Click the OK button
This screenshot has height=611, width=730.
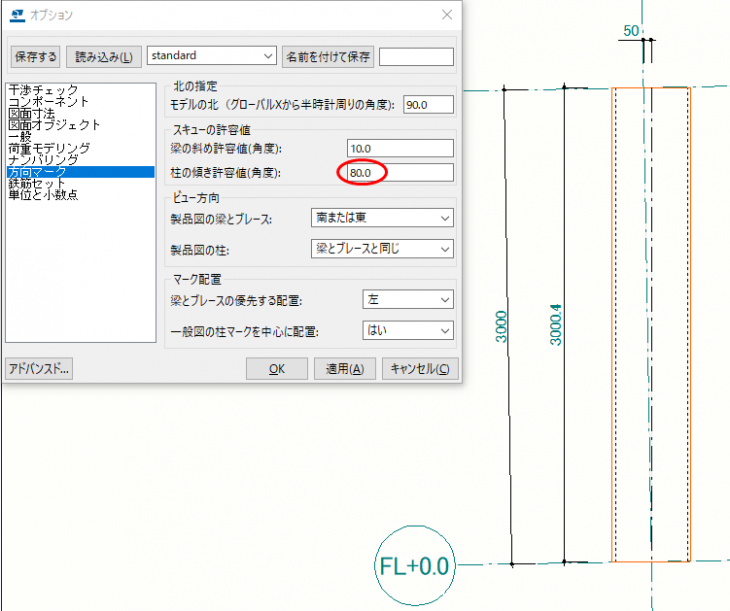point(277,369)
